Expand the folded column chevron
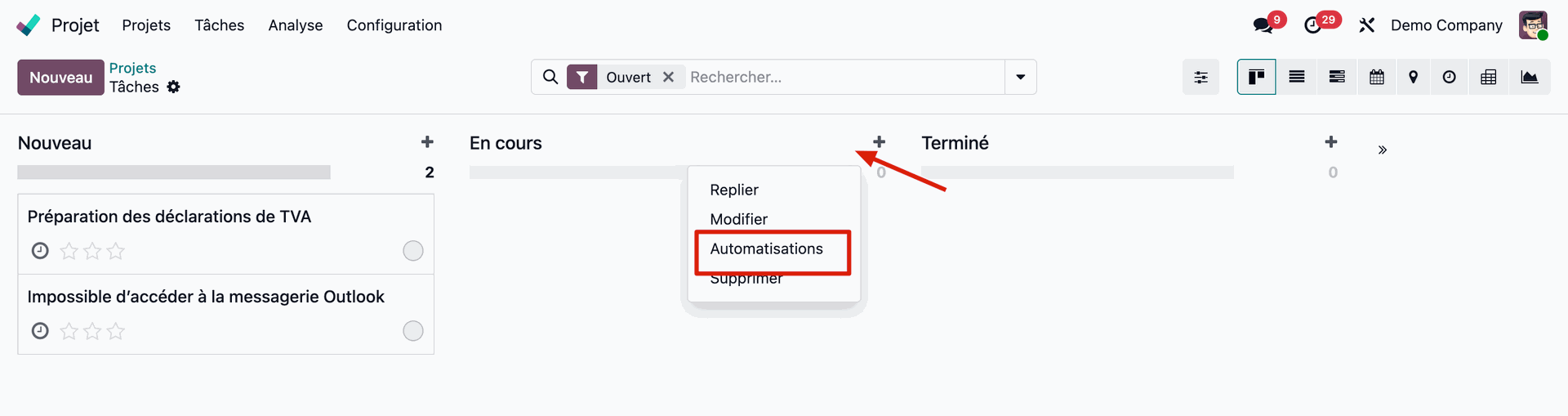 pos(1382,150)
